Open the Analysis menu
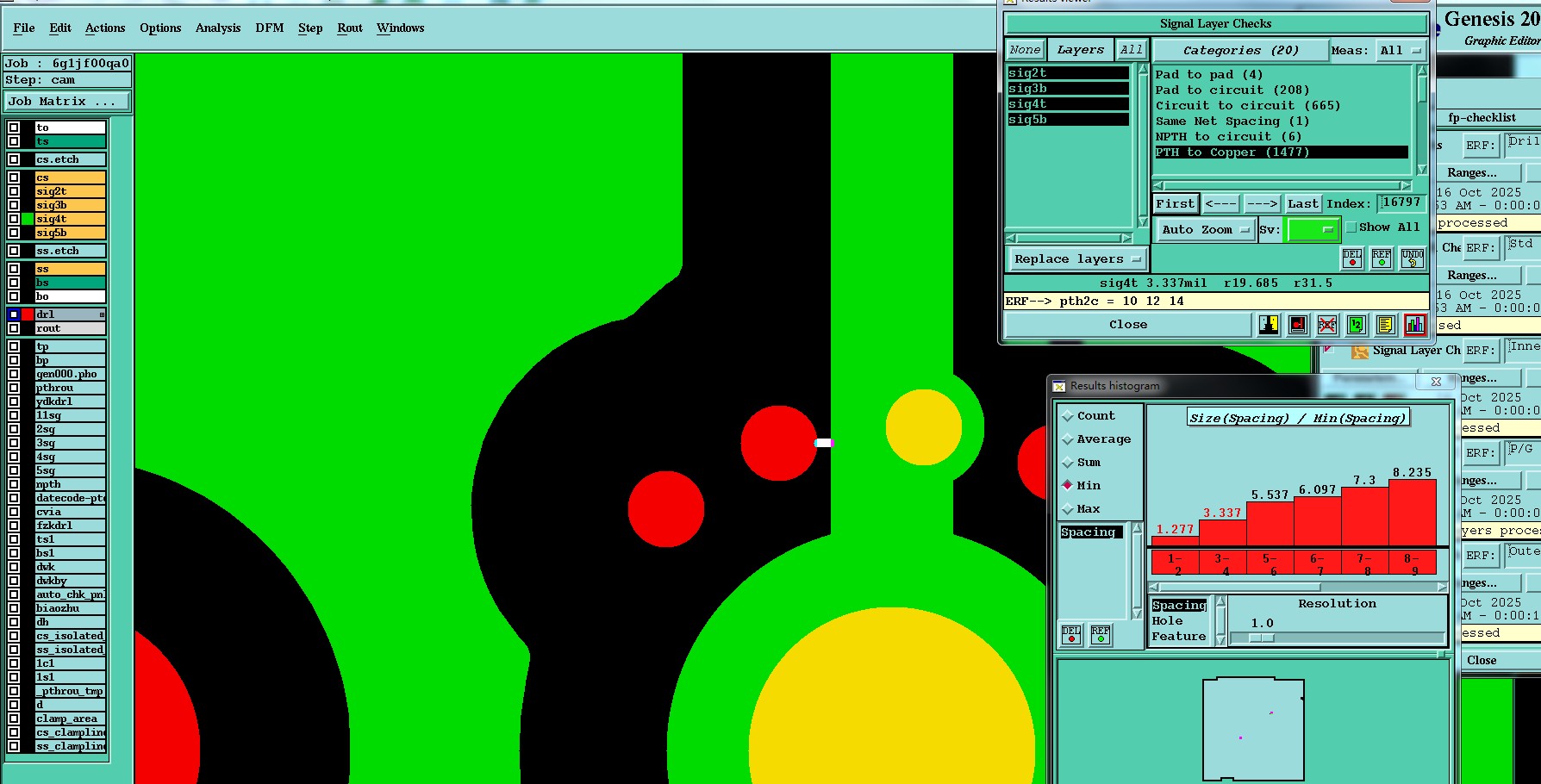The width and height of the screenshot is (1541, 784). 218,28
